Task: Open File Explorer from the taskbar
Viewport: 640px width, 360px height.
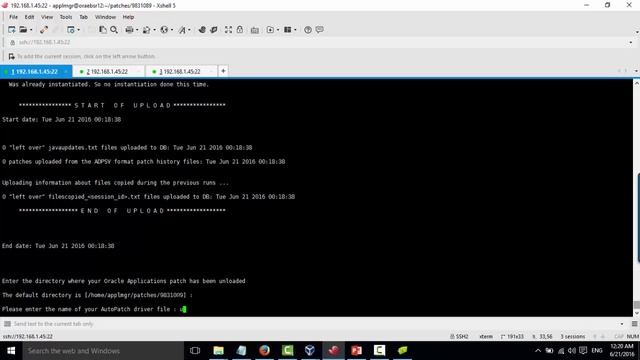Action: [x=218, y=351]
